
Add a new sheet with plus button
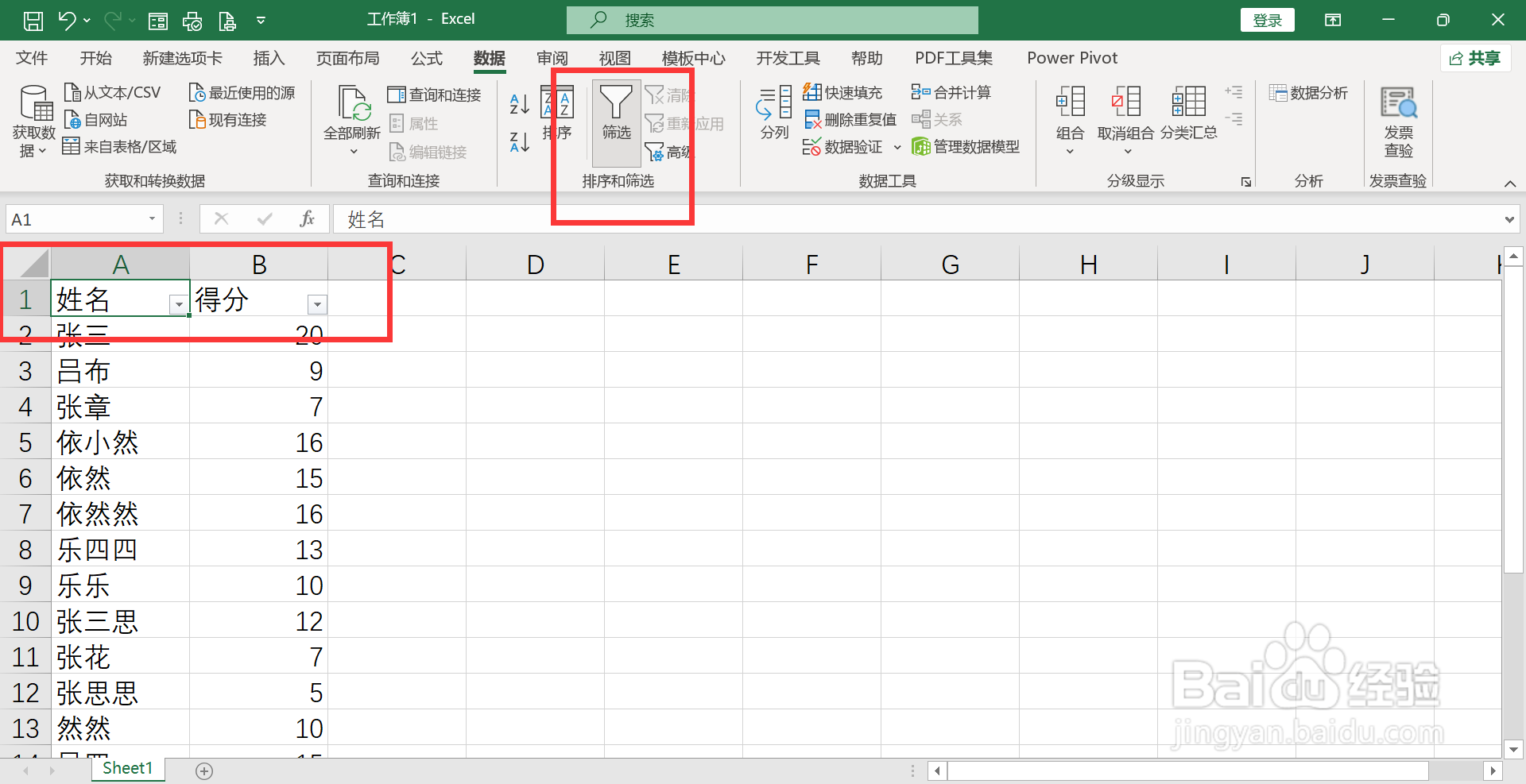pyautogui.click(x=204, y=771)
